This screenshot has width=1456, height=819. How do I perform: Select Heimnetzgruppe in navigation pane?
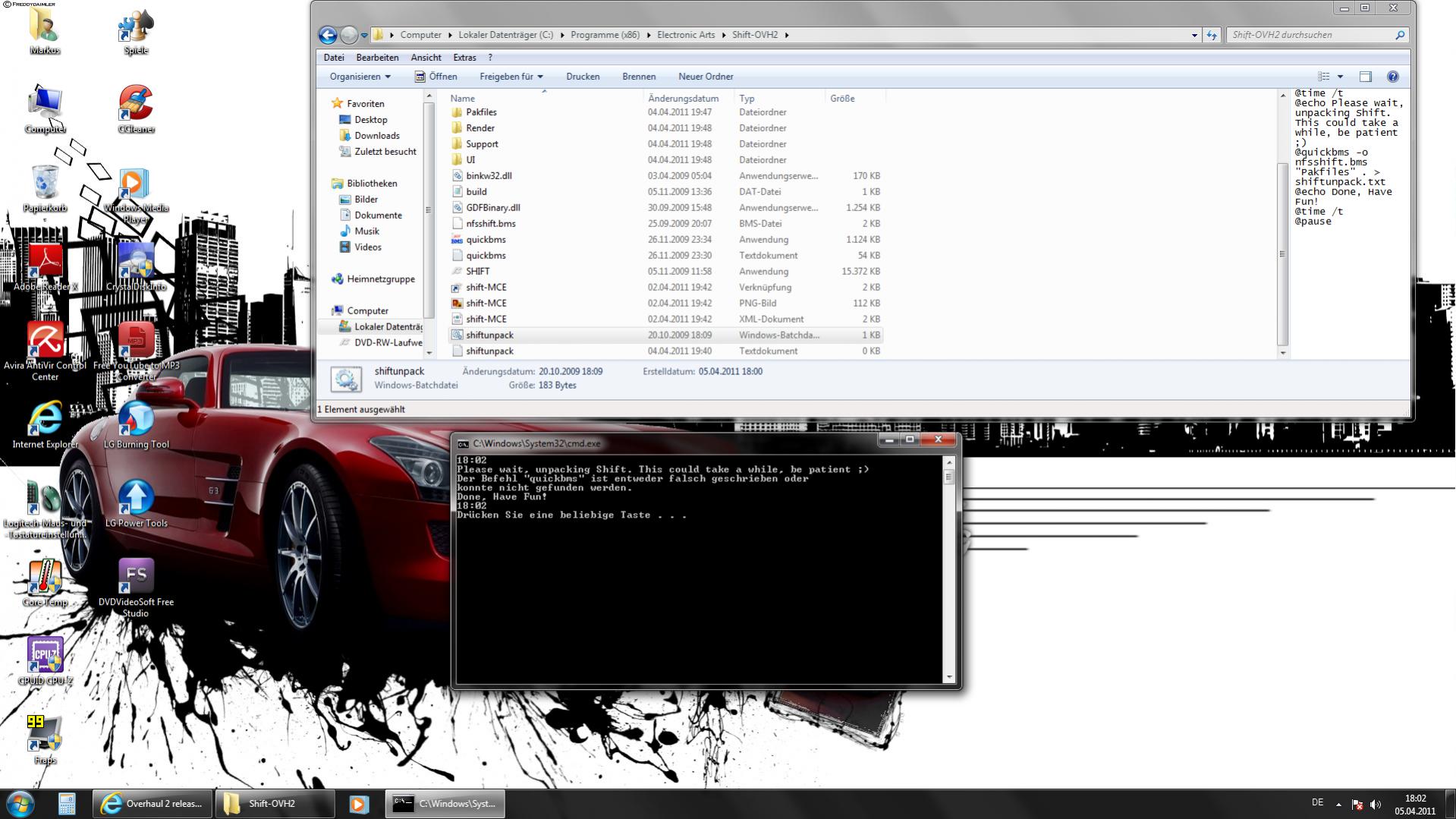380,279
